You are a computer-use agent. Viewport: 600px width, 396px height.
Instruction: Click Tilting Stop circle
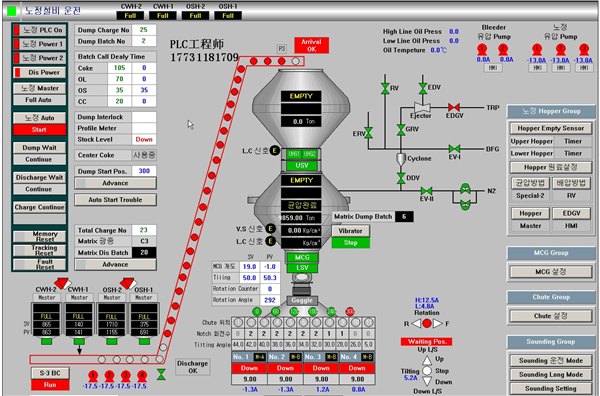(427, 371)
